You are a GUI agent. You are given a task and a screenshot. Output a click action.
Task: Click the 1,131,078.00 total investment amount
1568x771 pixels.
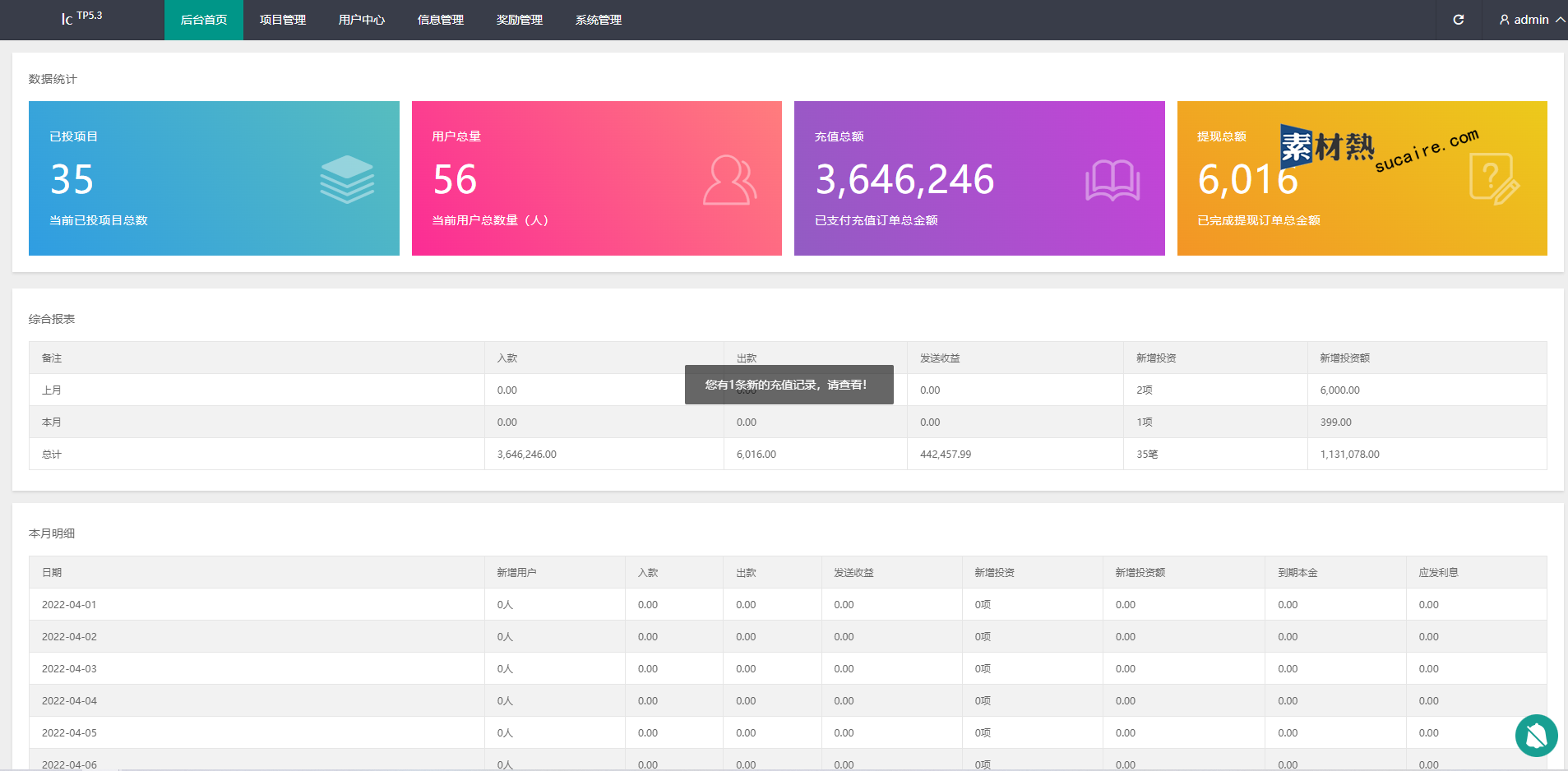[x=1350, y=455]
